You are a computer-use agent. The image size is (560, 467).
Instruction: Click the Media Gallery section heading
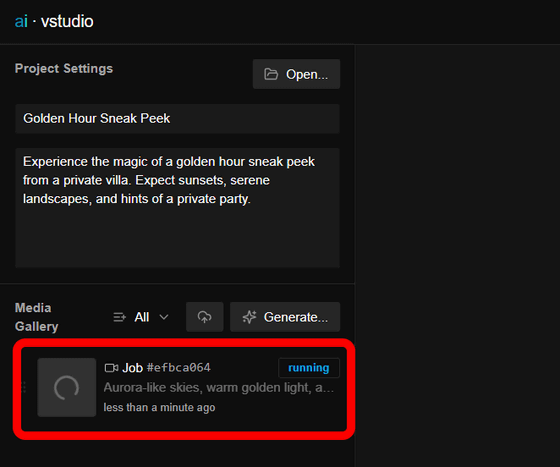(x=36, y=317)
